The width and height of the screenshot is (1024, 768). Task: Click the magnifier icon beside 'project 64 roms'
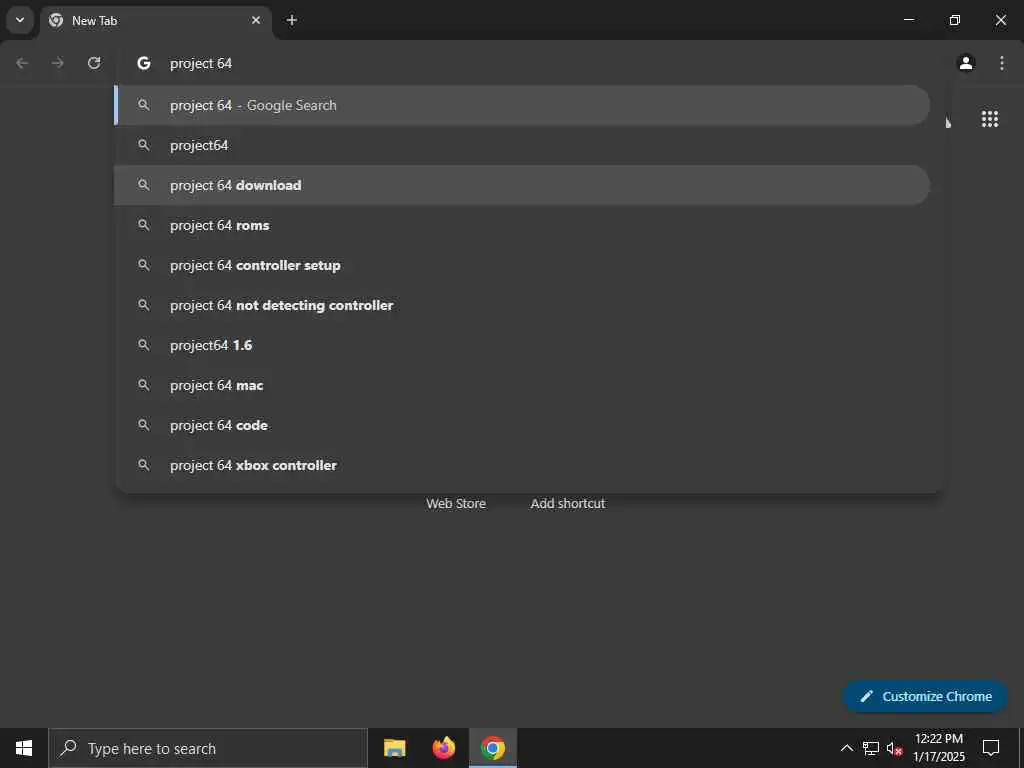[x=144, y=225]
